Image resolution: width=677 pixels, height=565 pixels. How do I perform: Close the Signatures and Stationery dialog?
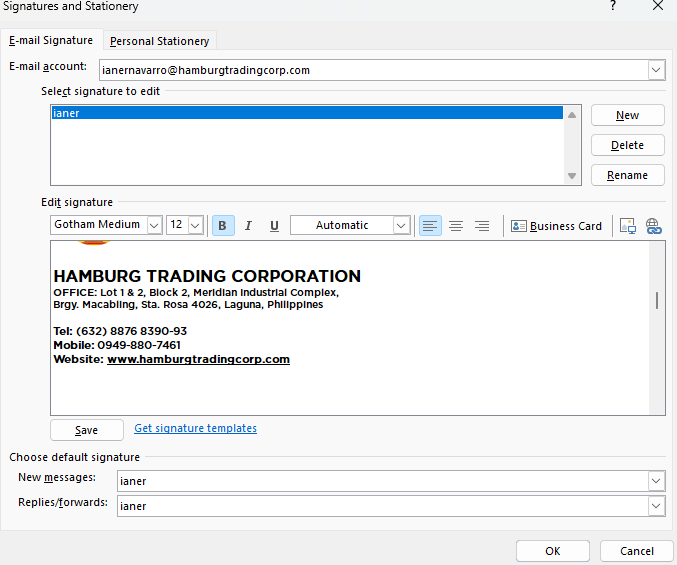pyautogui.click(x=658, y=6)
